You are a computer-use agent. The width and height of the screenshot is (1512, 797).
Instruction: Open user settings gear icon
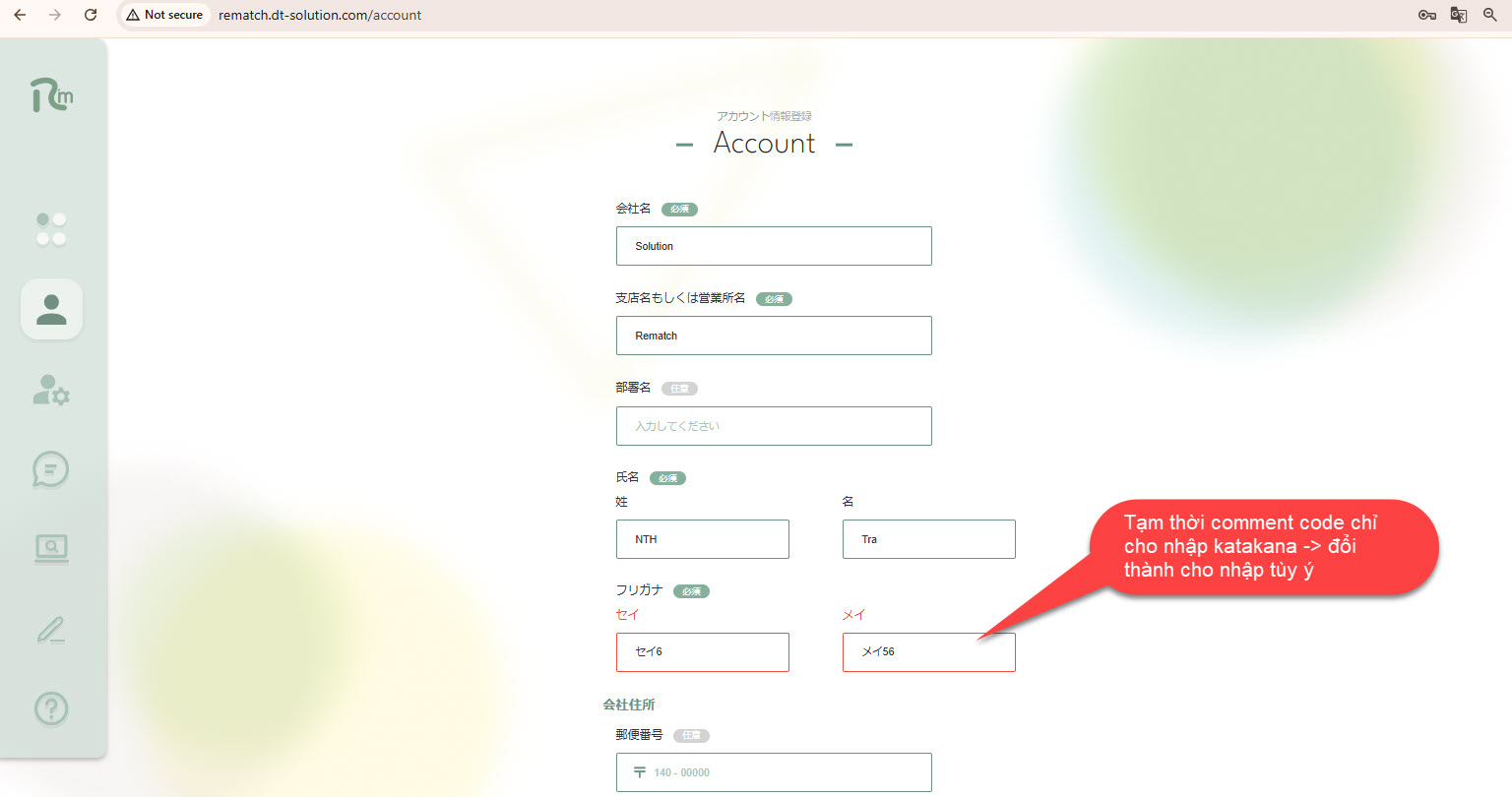pos(51,390)
